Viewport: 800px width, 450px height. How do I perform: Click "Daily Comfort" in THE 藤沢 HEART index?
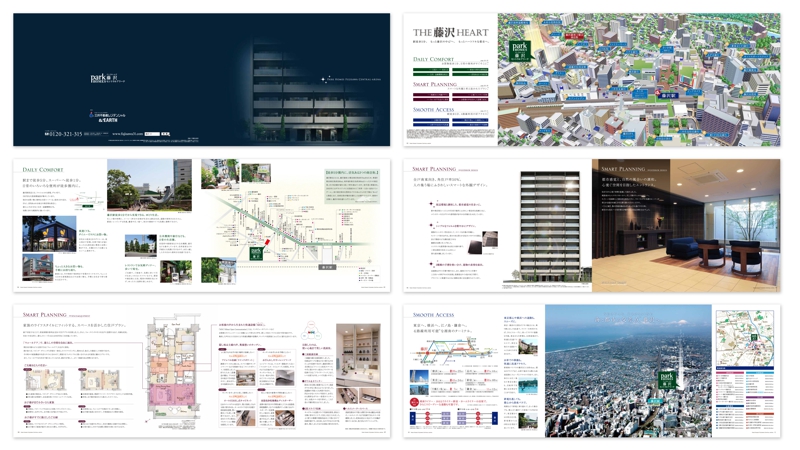433,59
